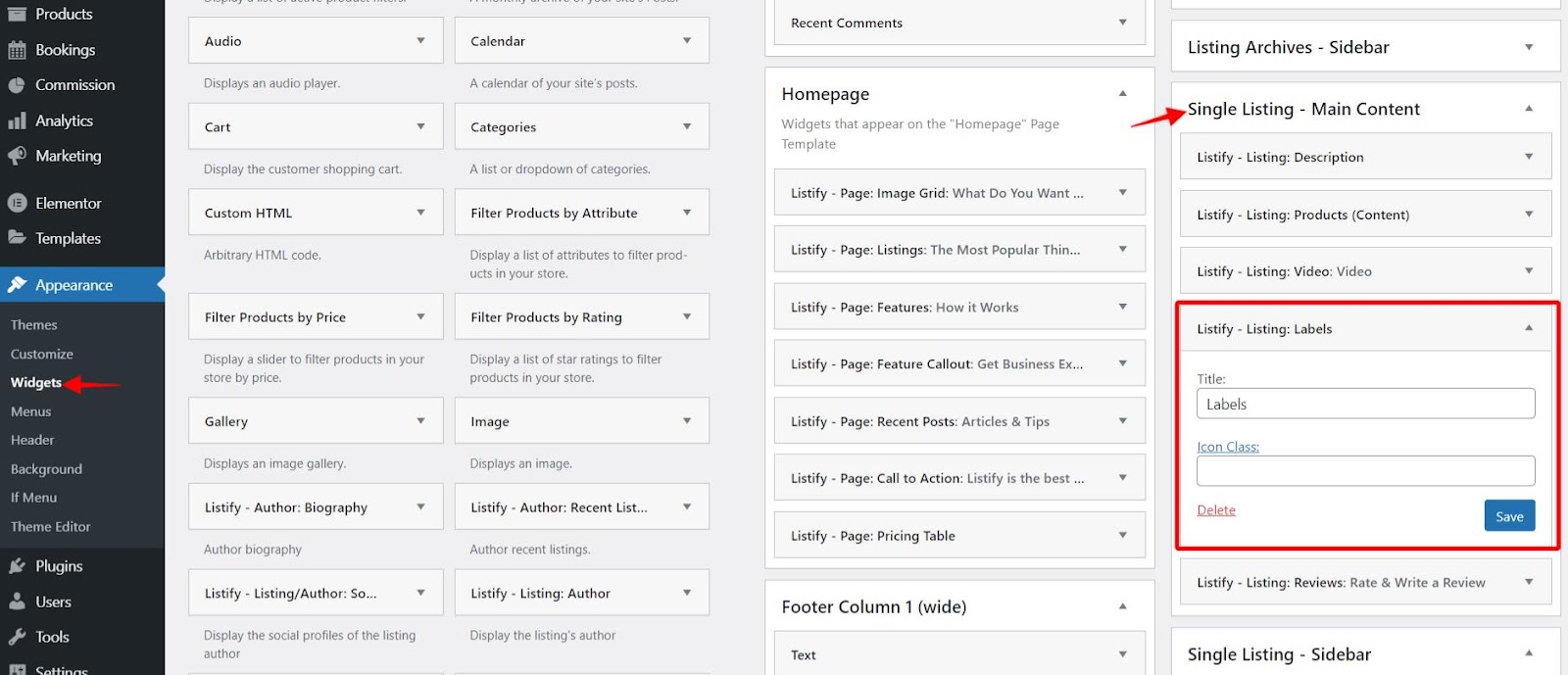Expand the Recent Comments widget arrow
The image size is (1568, 675).
tap(1123, 23)
